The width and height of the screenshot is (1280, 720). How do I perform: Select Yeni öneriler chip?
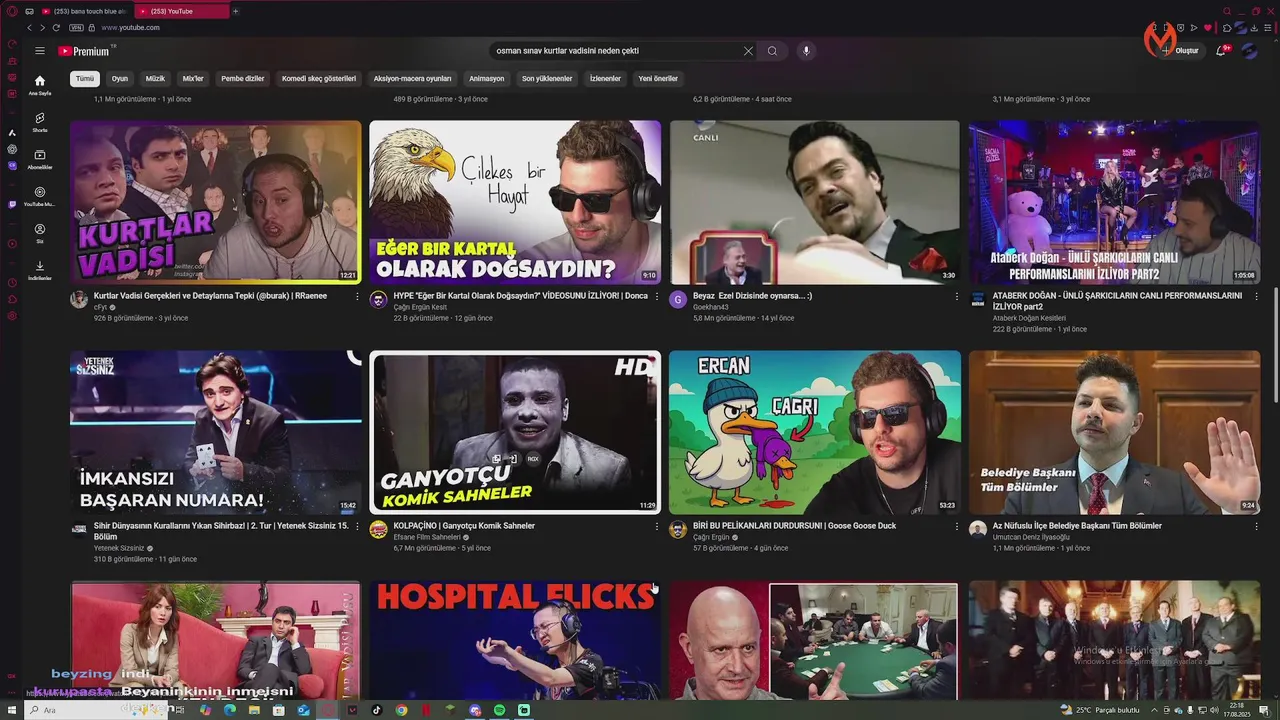point(658,79)
